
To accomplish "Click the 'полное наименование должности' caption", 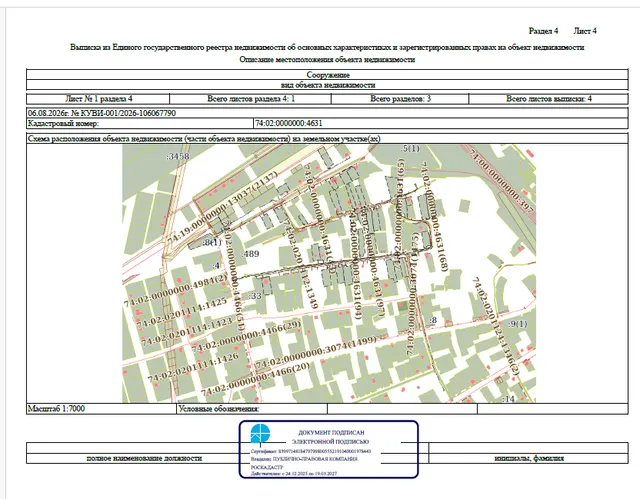I will pos(144,458).
